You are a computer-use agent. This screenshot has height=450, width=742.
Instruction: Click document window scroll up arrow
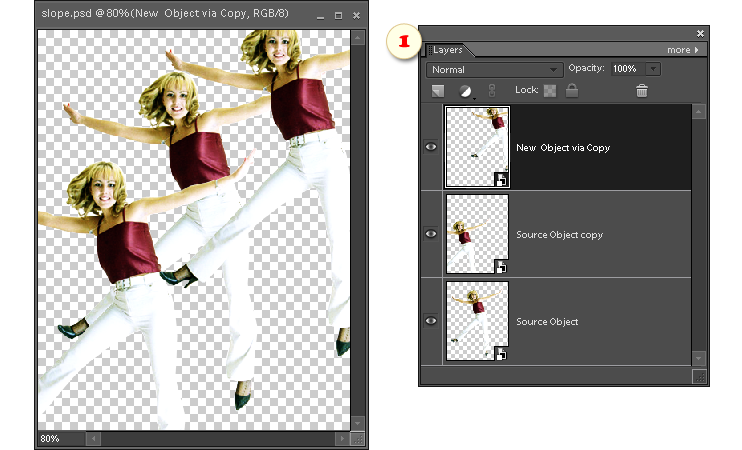358,37
